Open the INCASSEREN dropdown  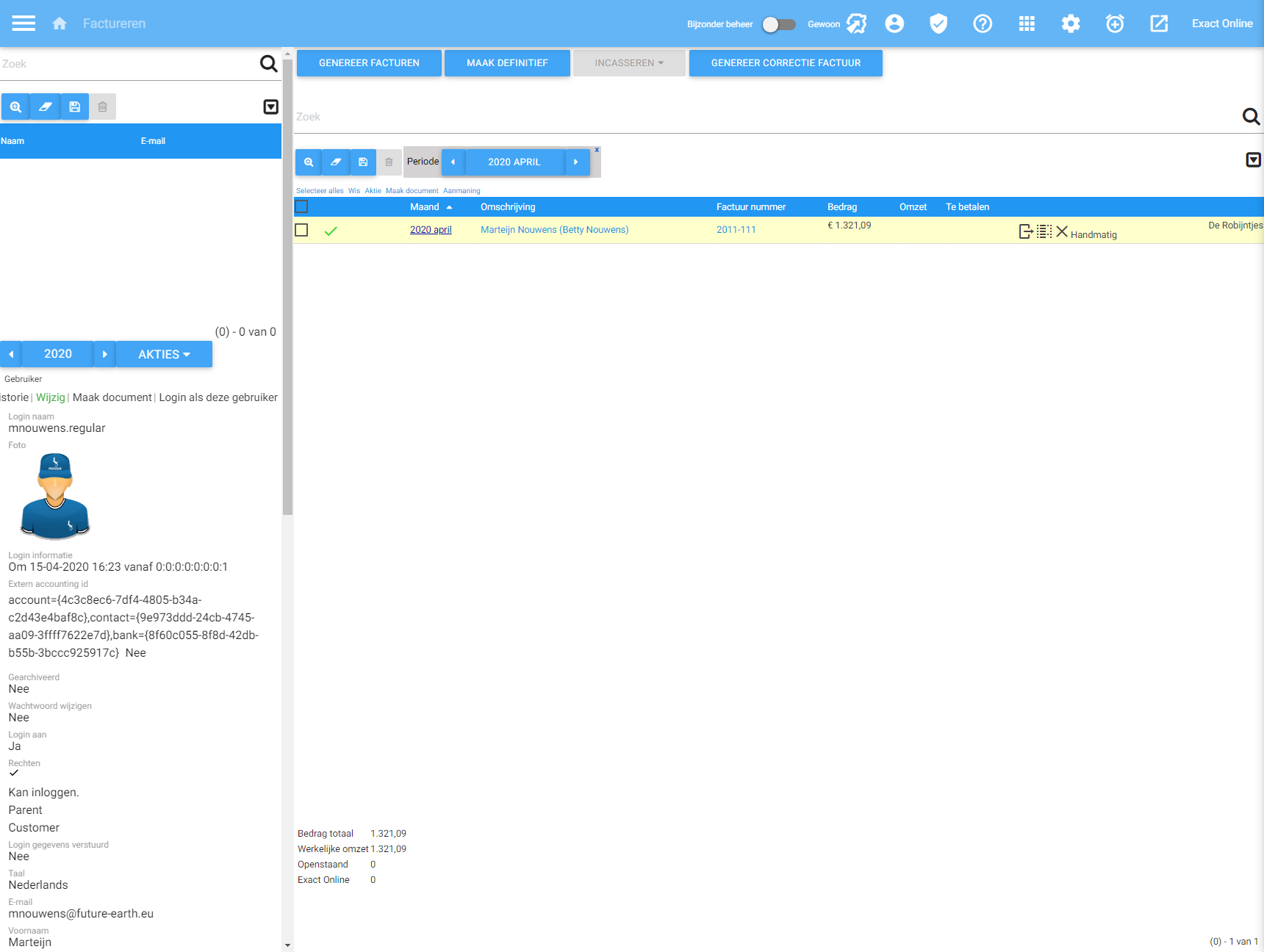(628, 63)
